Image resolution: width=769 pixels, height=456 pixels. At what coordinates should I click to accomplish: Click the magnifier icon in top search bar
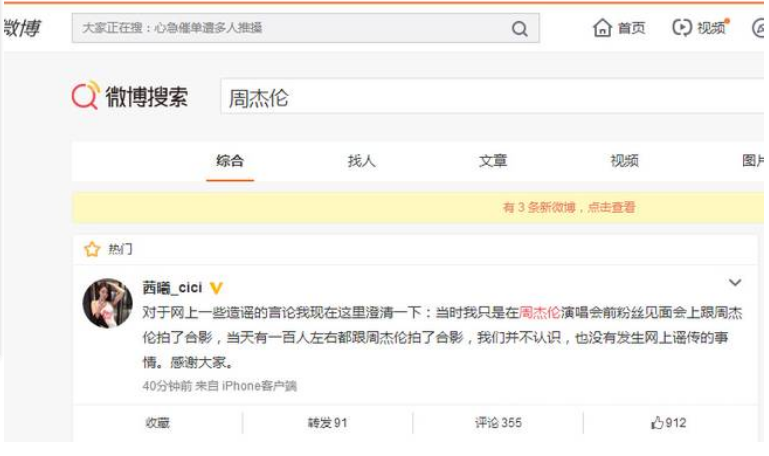point(519,28)
